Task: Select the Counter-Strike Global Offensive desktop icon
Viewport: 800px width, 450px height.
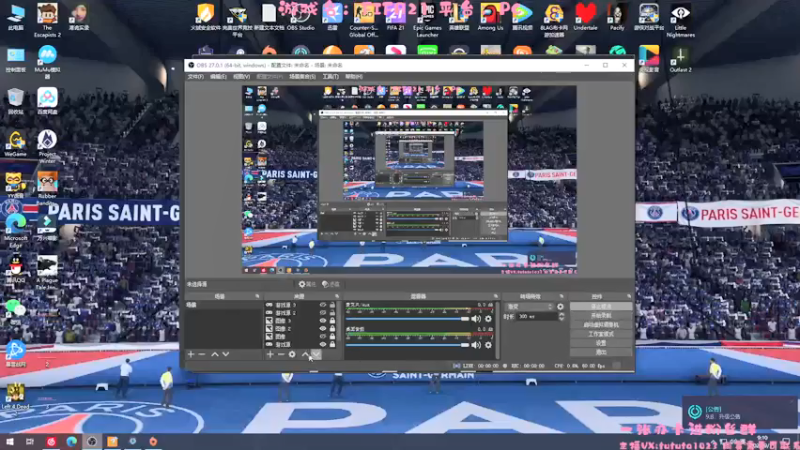Action: (364, 20)
